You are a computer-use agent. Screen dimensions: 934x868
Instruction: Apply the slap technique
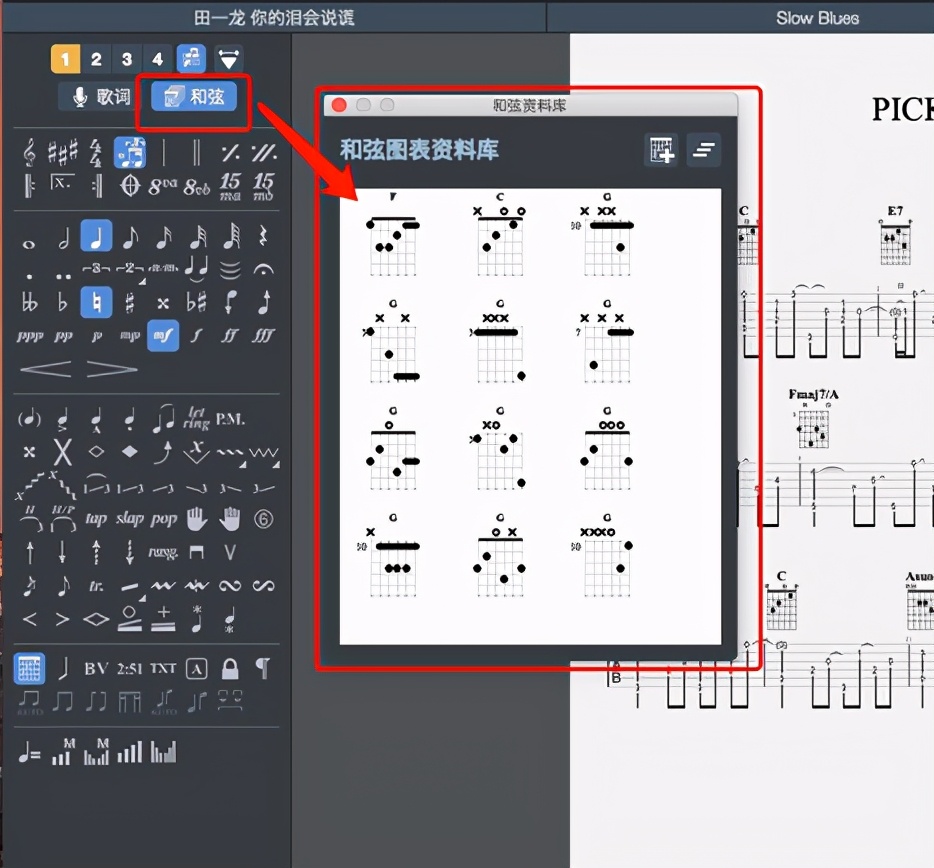[129, 518]
